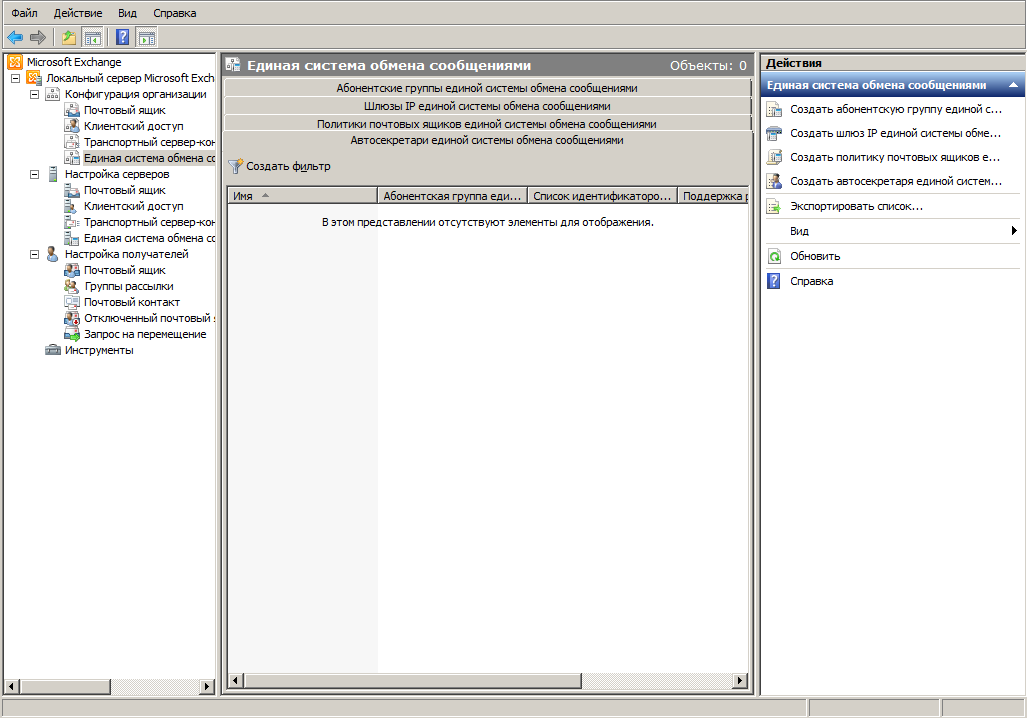This screenshot has height=718, width=1027.
Task: Toggle the console tree pane toolbar icon
Action: click(93, 38)
